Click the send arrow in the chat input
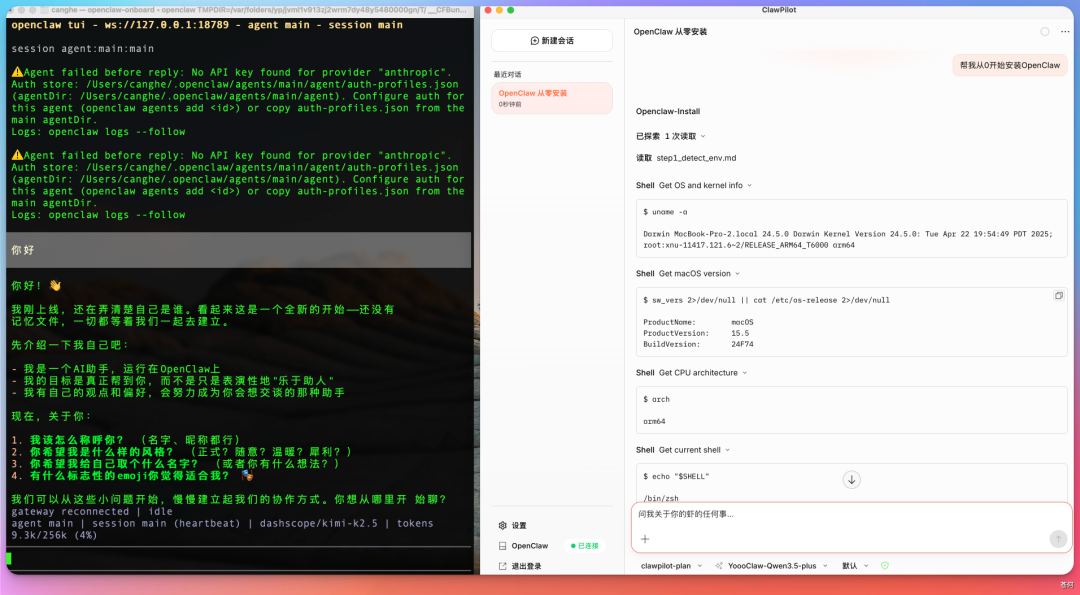The width and height of the screenshot is (1080, 595). pyautogui.click(x=1058, y=538)
